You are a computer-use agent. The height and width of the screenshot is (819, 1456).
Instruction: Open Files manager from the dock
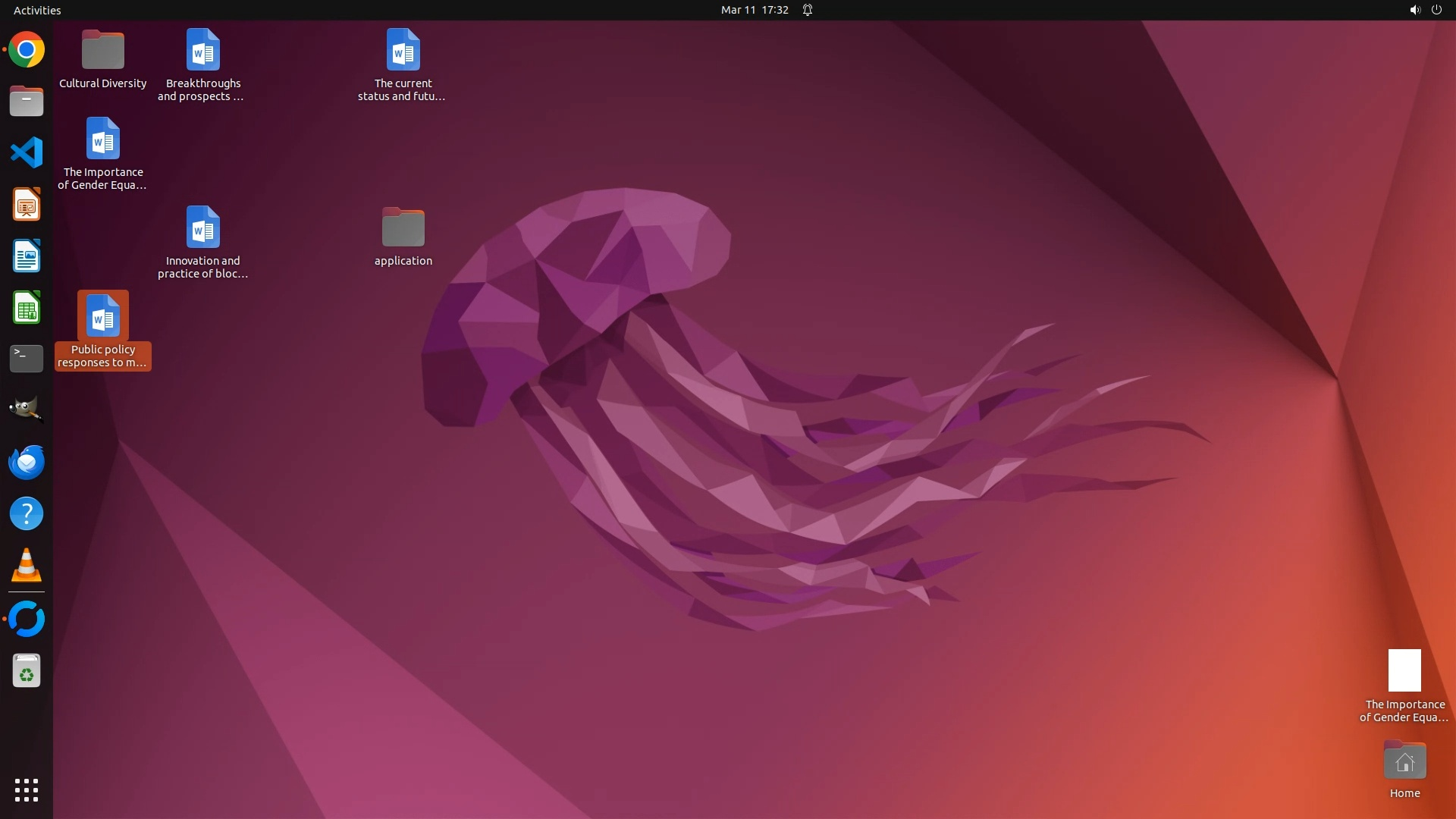[x=27, y=102]
